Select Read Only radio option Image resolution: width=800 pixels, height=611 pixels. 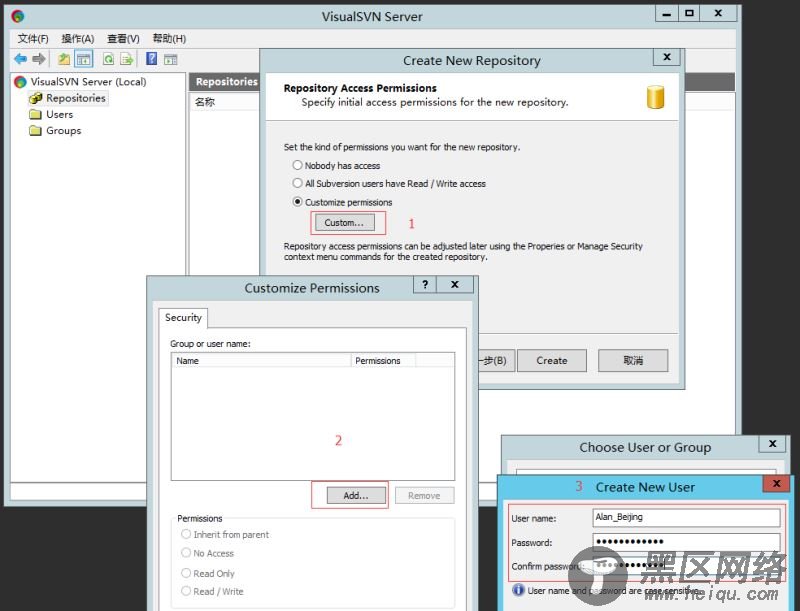click(x=186, y=573)
